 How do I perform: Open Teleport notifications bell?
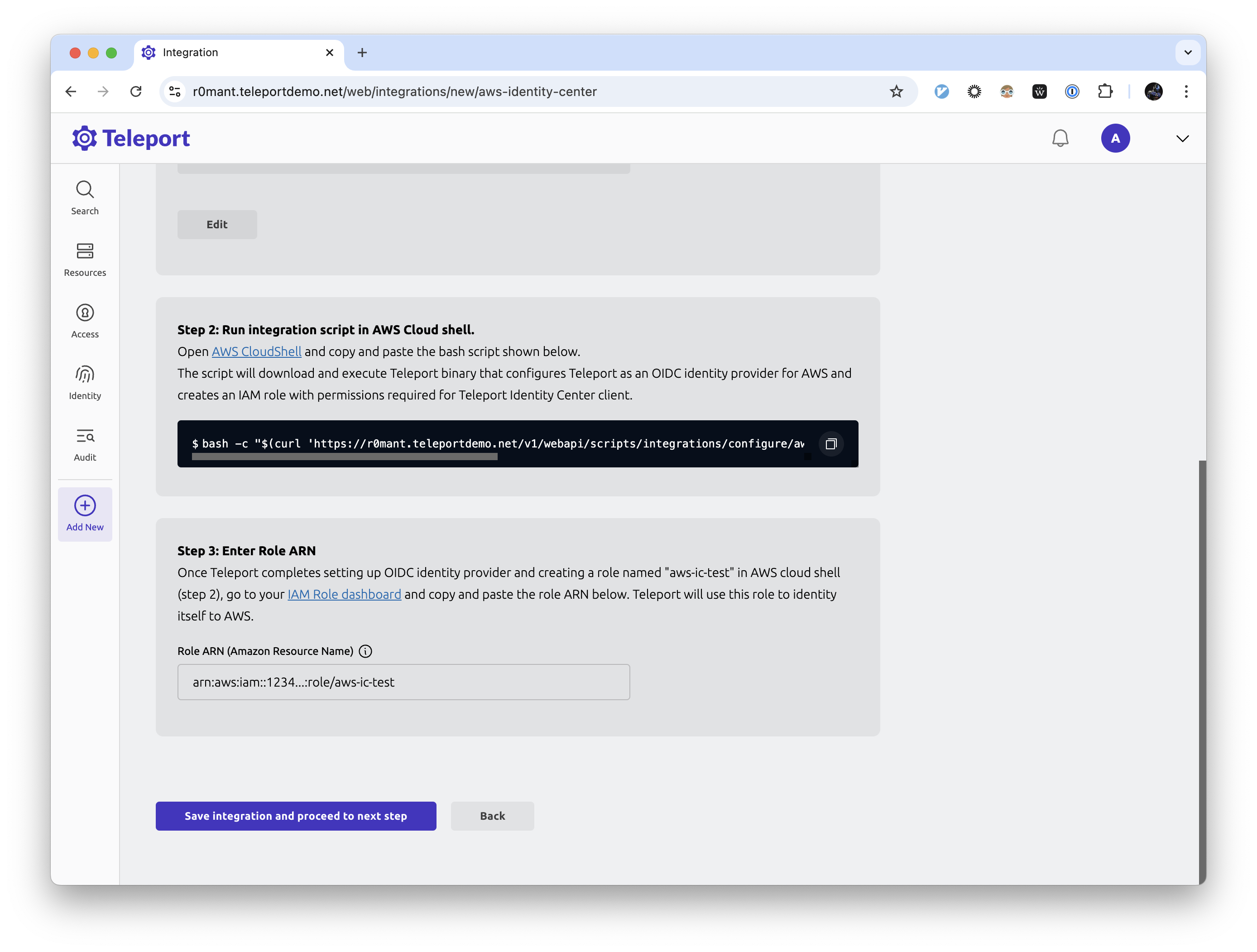coord(1060,138)
